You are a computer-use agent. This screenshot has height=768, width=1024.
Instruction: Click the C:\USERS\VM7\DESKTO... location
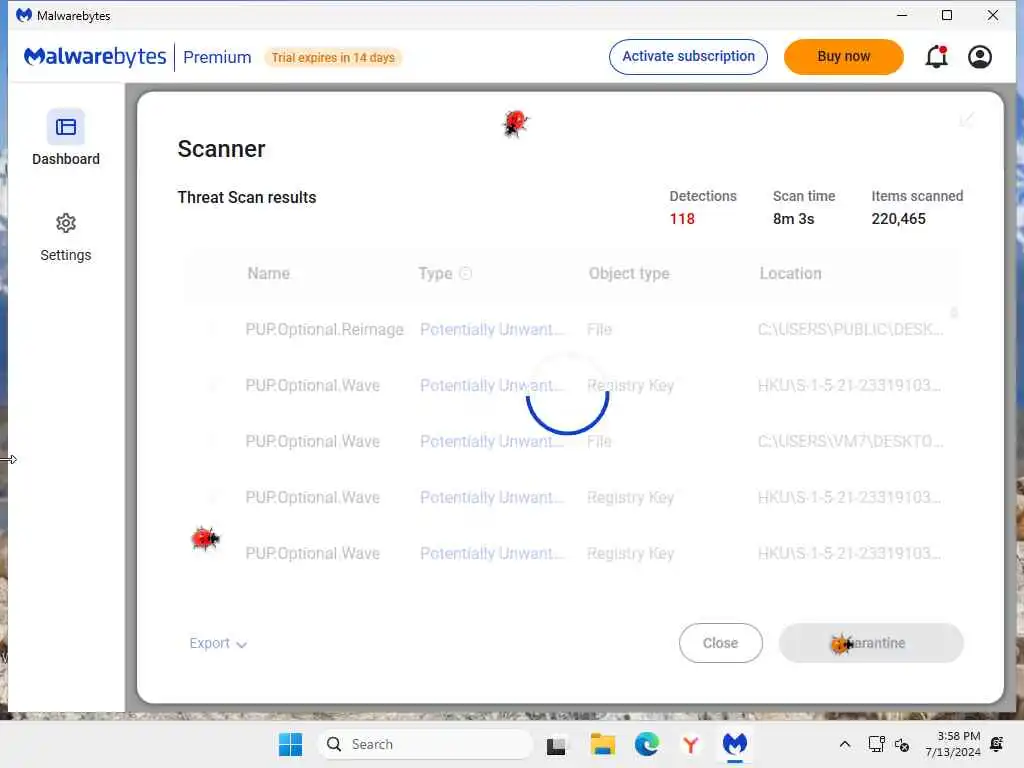tap(850, 441)
